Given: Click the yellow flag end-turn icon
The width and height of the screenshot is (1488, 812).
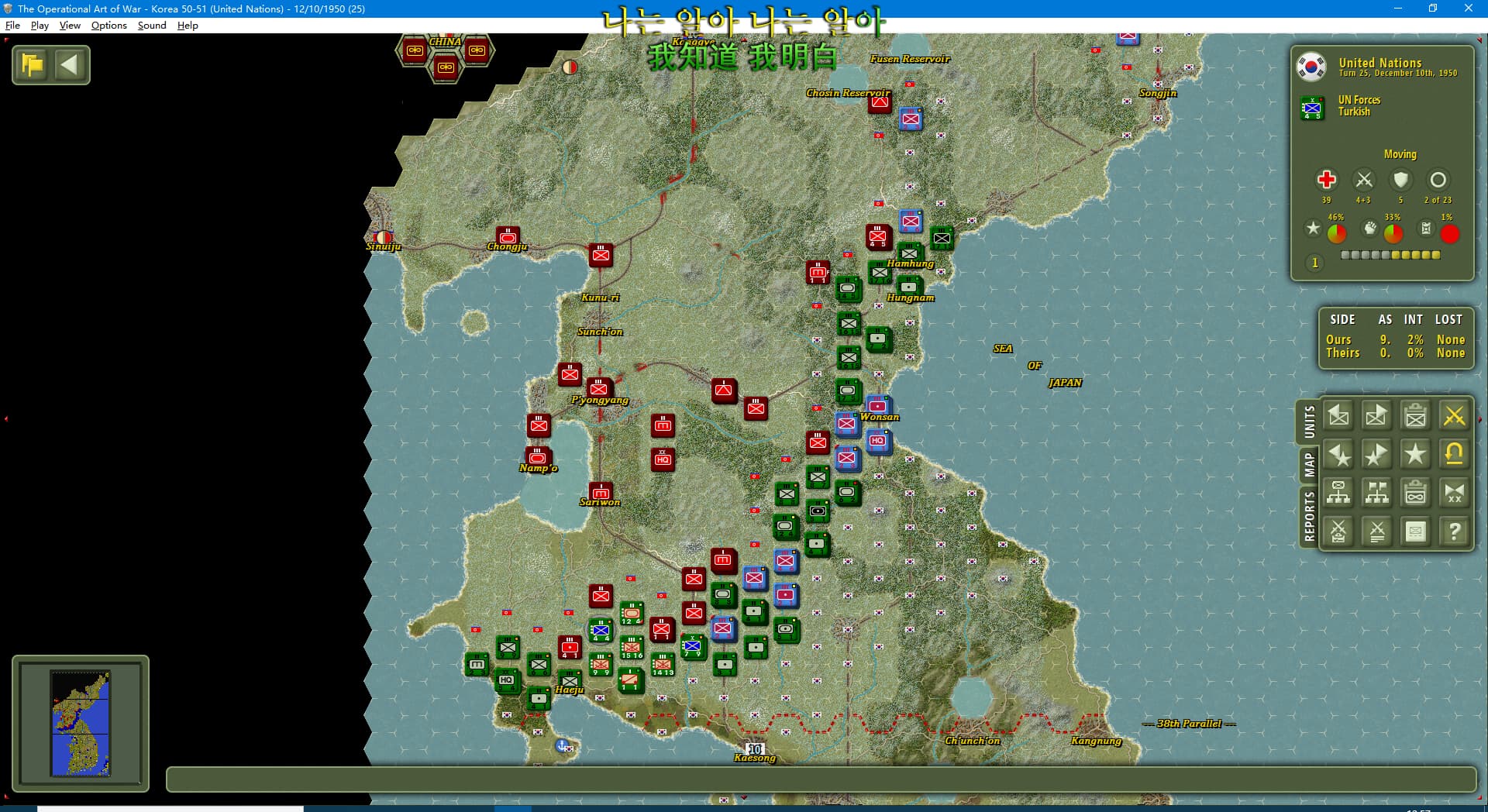Looking at the screenshot, I should (33, 65).
